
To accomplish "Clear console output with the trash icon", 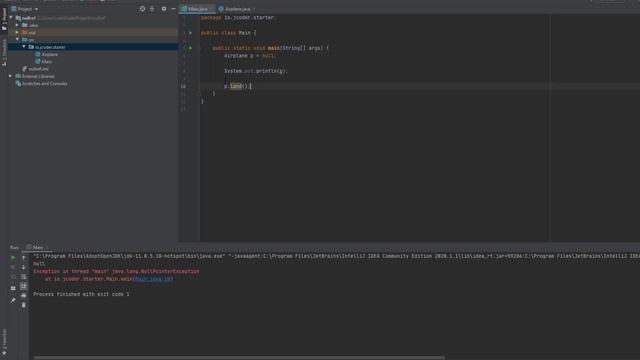I will (24, 305).
